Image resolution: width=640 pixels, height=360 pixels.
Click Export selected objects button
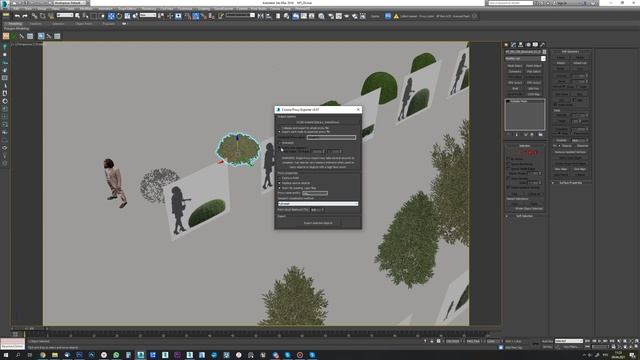(x=318, y=223)
